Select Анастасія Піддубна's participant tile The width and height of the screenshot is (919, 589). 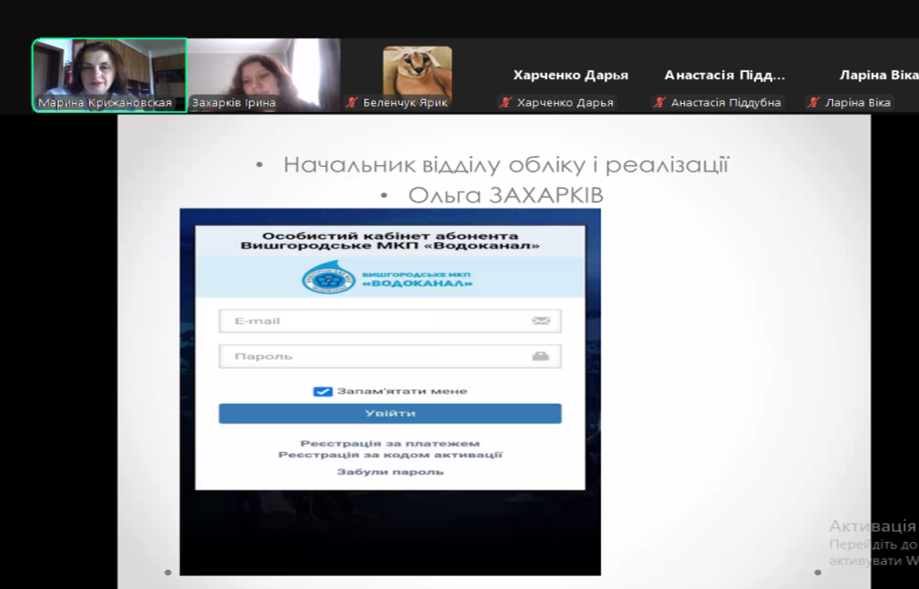(725, 75)
